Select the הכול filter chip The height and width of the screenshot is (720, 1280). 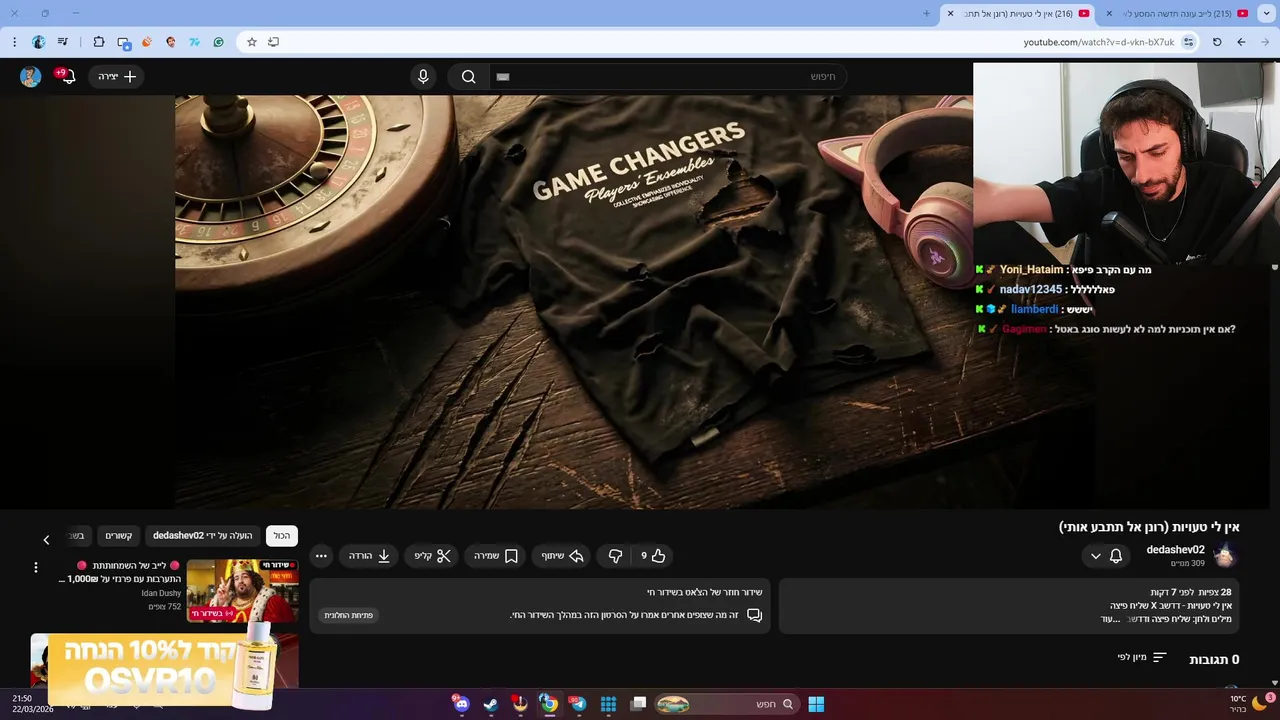pyautogui.click(x=282, y=536)
